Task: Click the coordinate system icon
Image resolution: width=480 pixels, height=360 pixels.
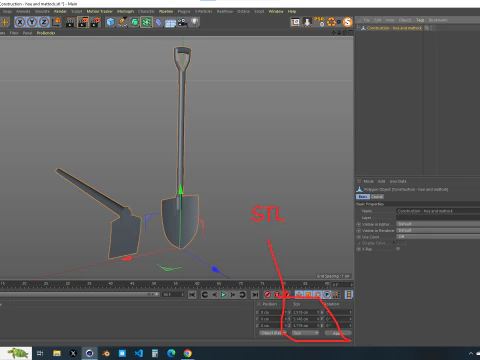Action: (56, 22)
